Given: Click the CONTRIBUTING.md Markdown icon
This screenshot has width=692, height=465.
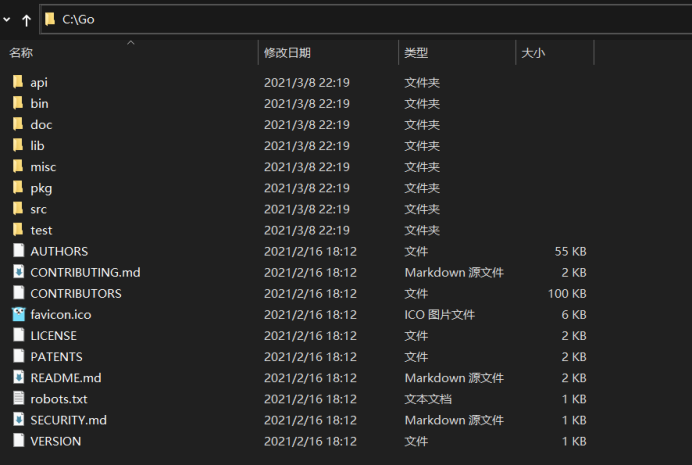Looking at the screenshot, I should [19, 272].
